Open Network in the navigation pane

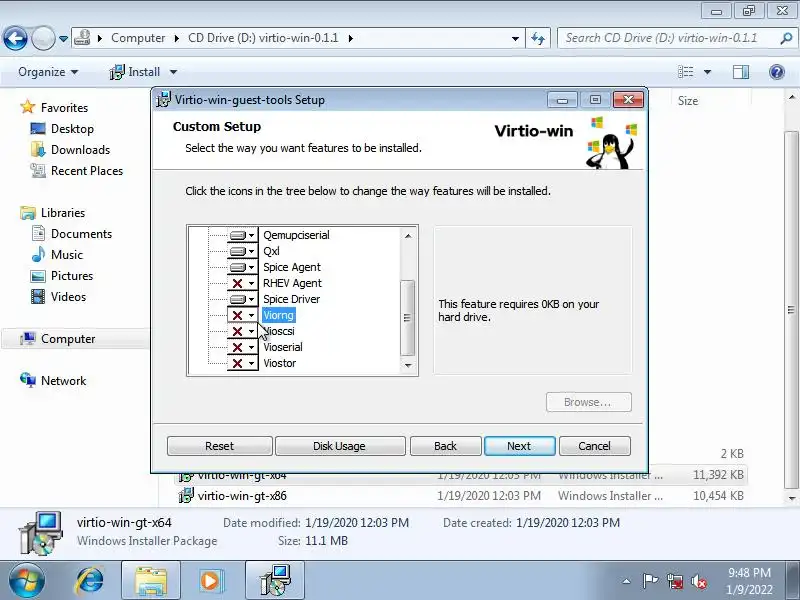[63, 381]
